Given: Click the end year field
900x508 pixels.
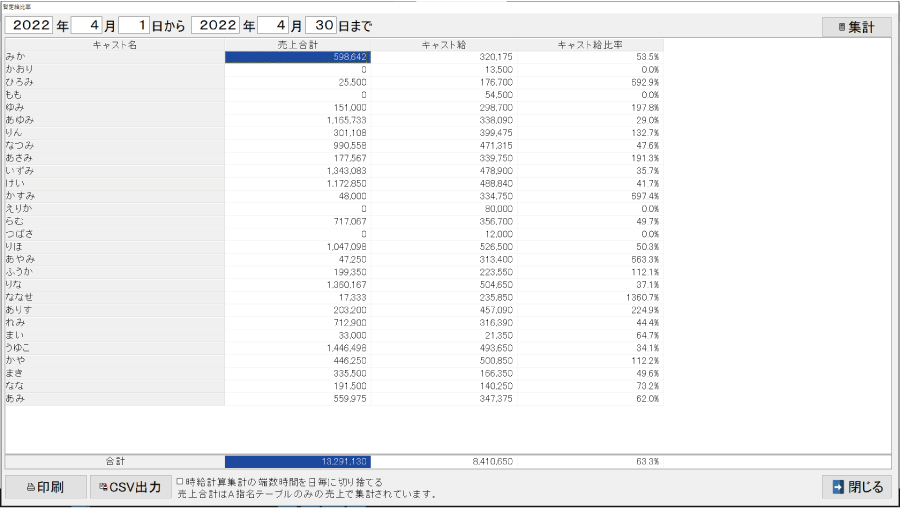Looking at the screenshot, I should pos(222,27).
